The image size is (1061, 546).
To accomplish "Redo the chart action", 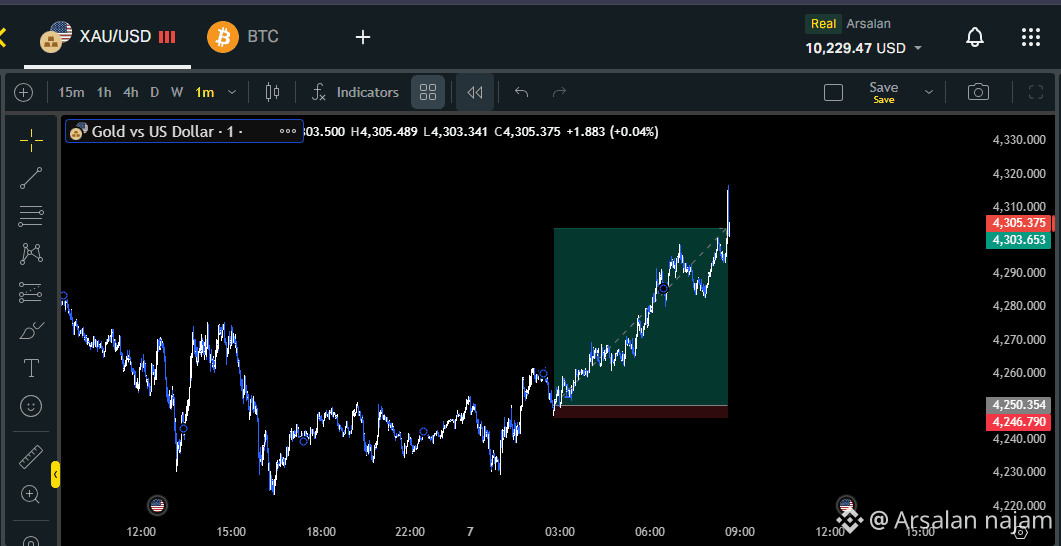I will pyautogui.click(x=559, y=93).
